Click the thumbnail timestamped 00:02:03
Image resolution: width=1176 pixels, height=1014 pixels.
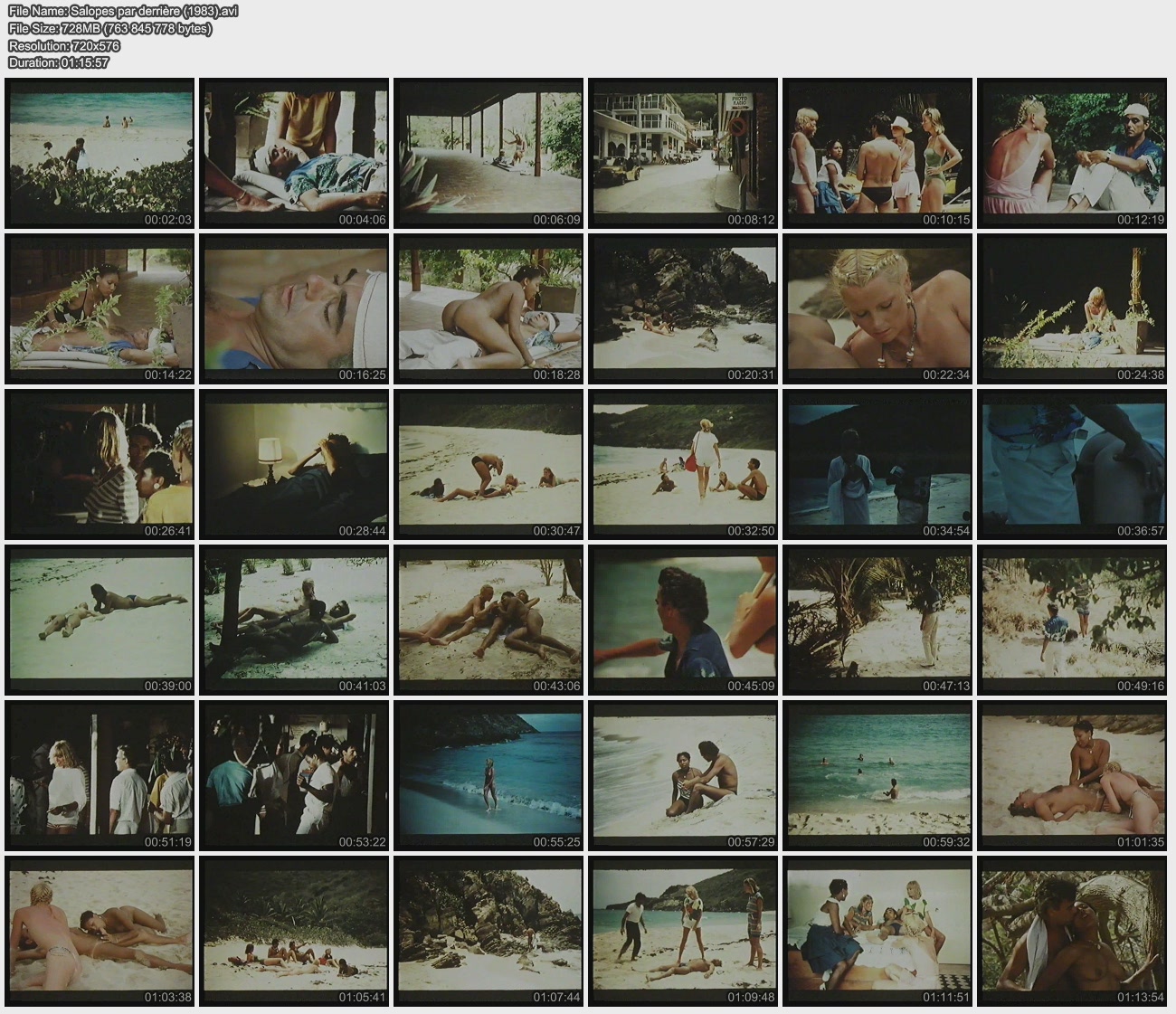(100, 152)
